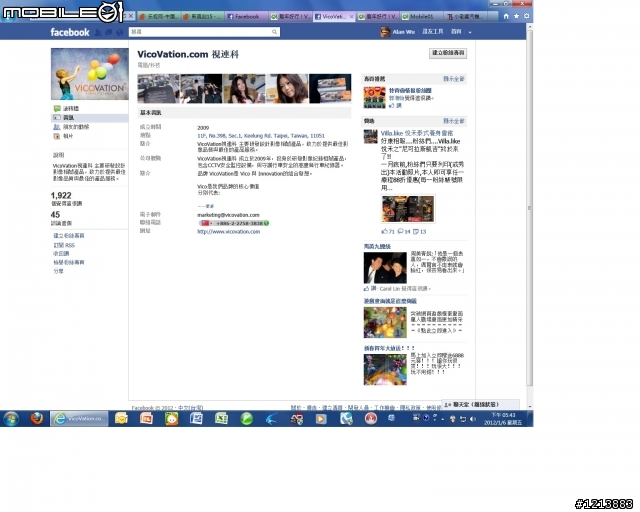The image size is (640, 512).
Task: Open Find Friends link in header
Action: (433, 32)
